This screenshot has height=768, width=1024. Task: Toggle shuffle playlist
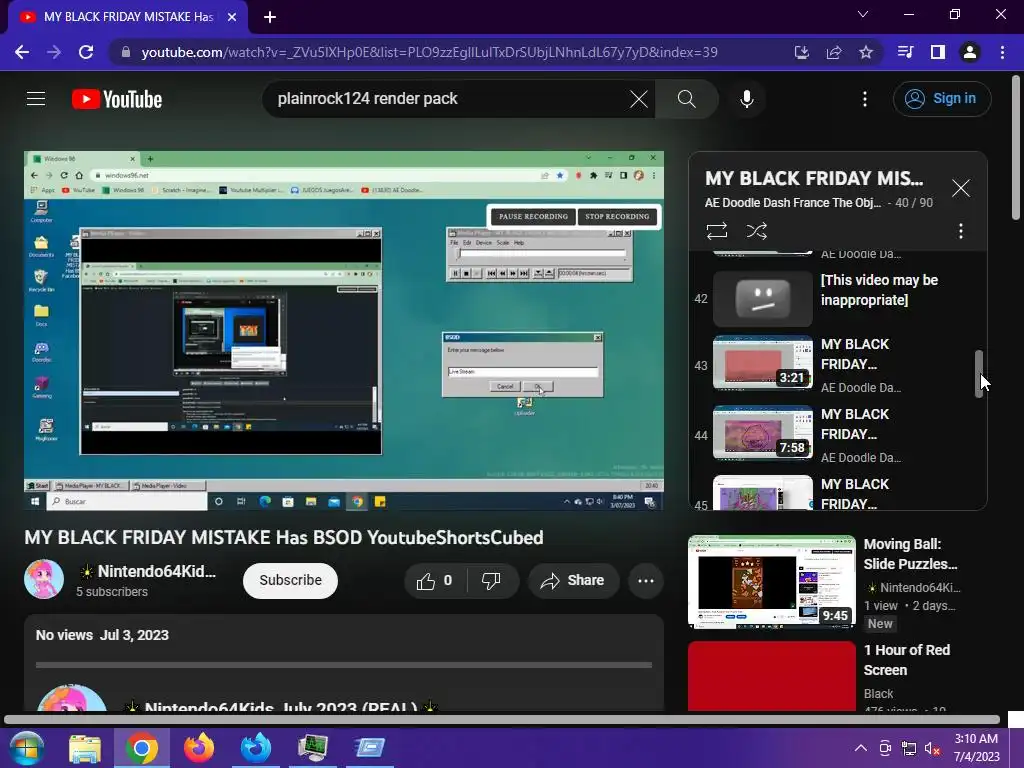(756, 231)
